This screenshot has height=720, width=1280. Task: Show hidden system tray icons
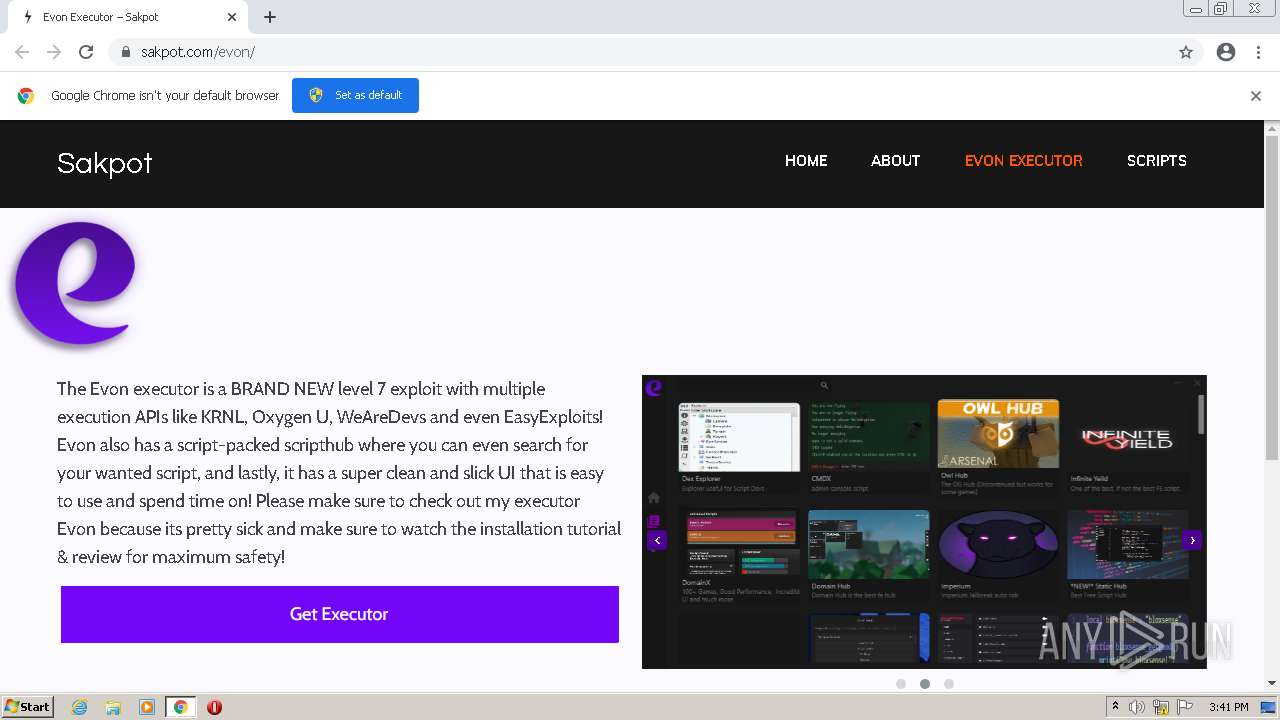[1116, 707]
